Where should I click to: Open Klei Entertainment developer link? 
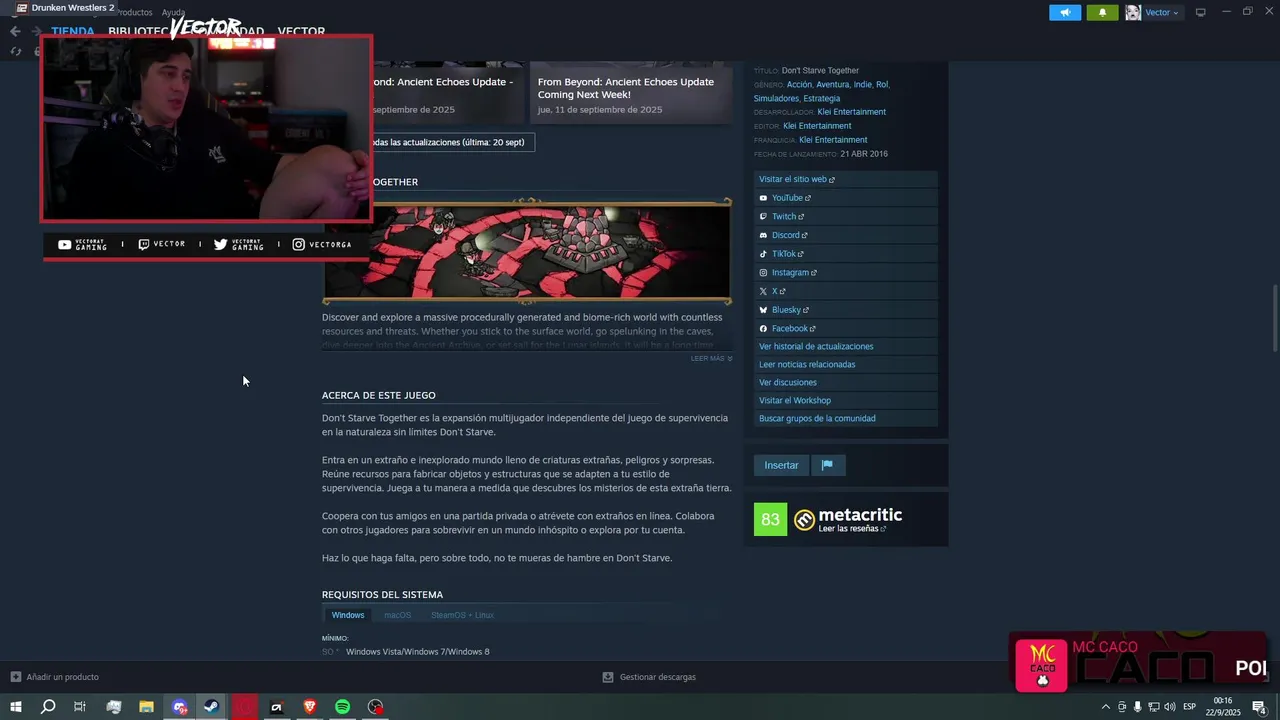(x=851, y=112)
